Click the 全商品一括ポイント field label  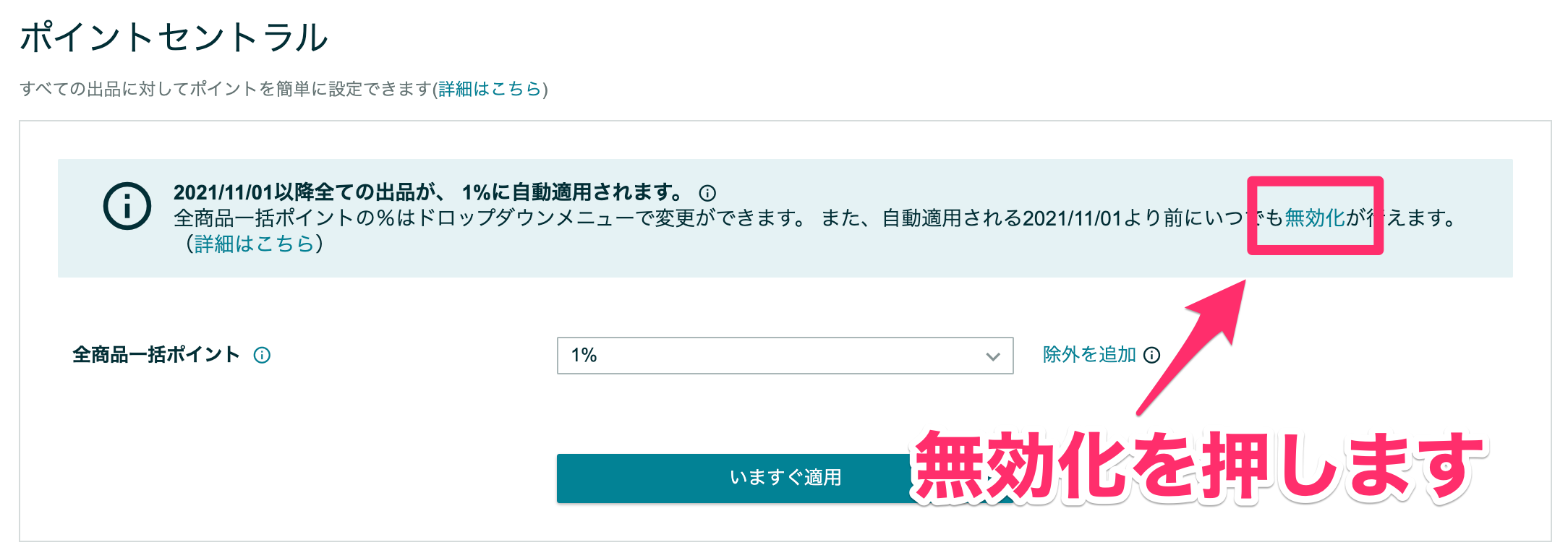pyautogui.click(x=156, y=355)
